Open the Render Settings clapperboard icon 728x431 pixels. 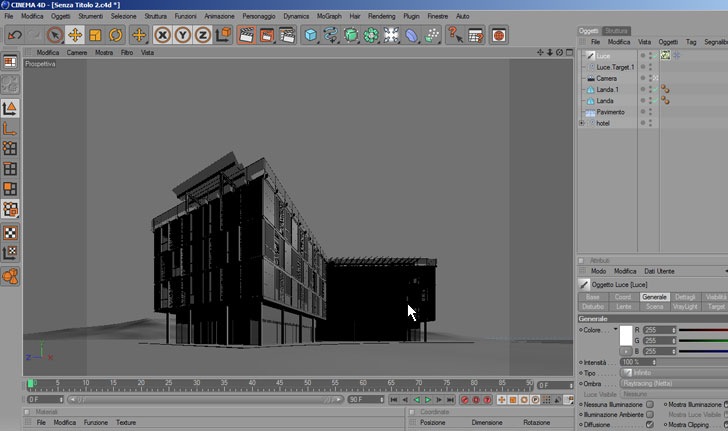pyautogui.click(x=287, y=35)
